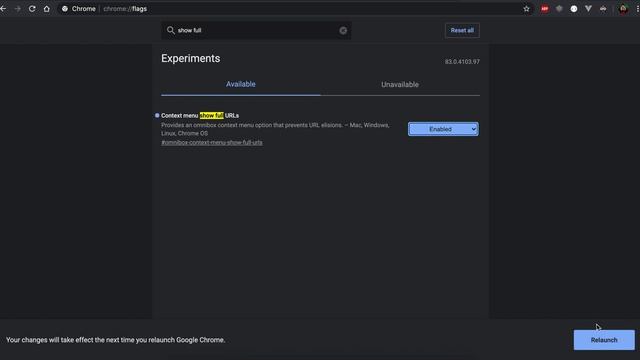Viewport: 640px width, 360px height.
Task: Bookmark this page with the star icon
Action: click(527, 9)
